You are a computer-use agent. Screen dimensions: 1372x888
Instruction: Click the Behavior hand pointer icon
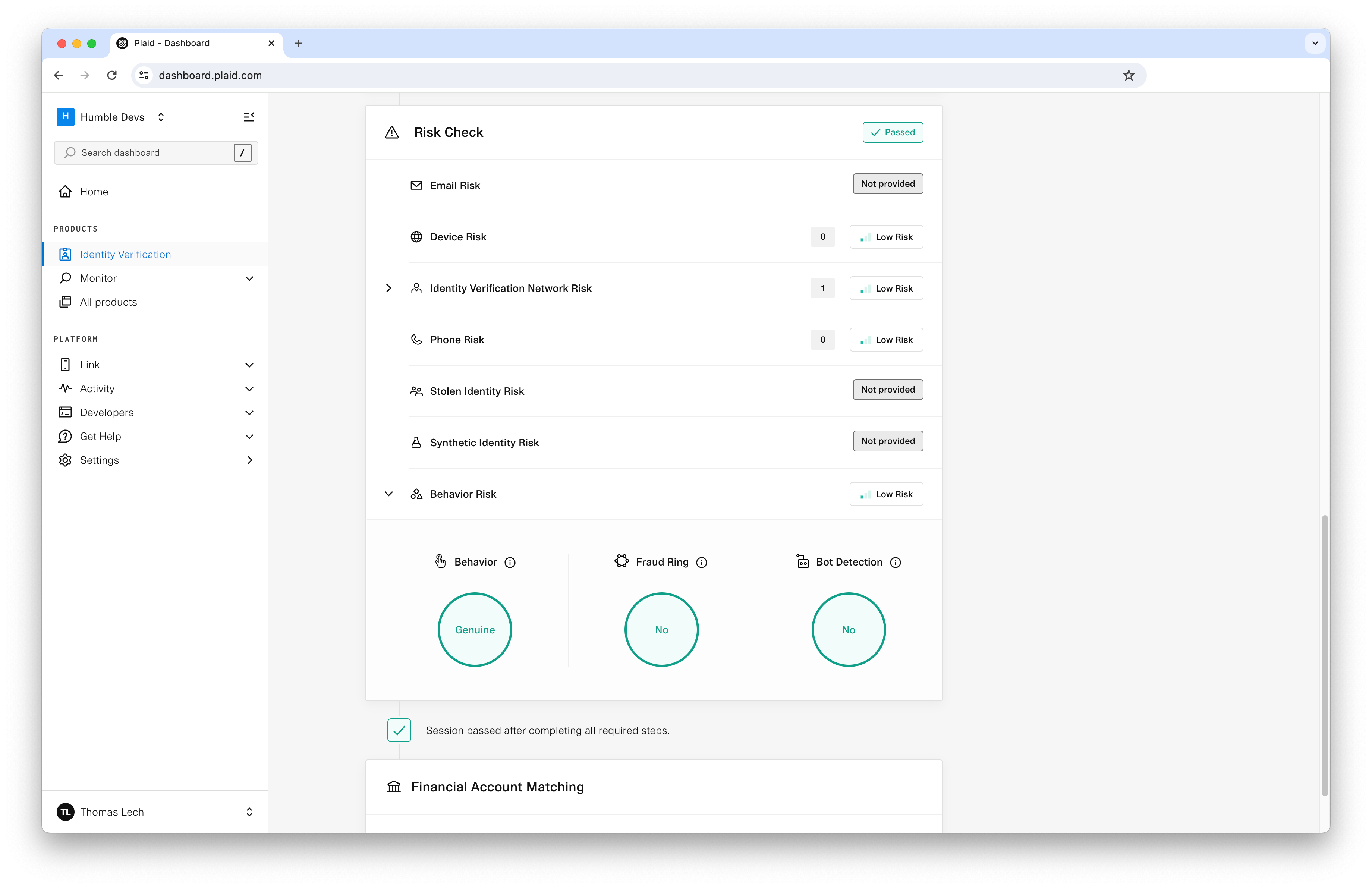440,562
